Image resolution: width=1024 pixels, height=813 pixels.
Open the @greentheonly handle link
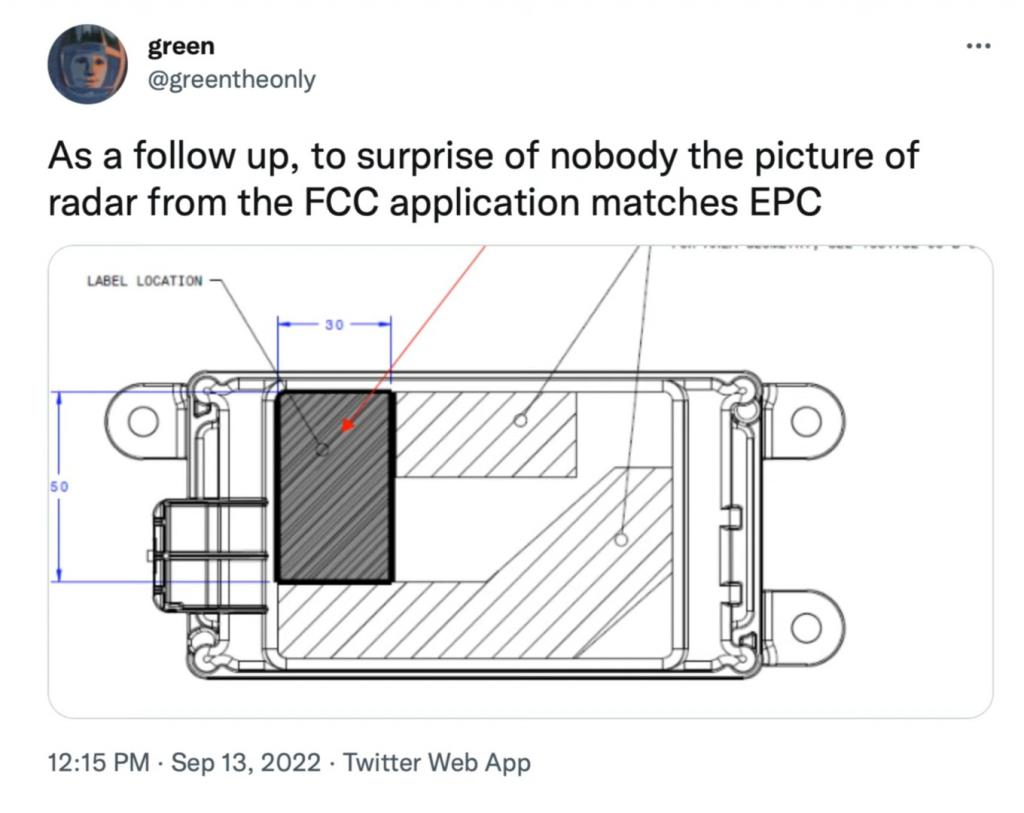point(231,80)
